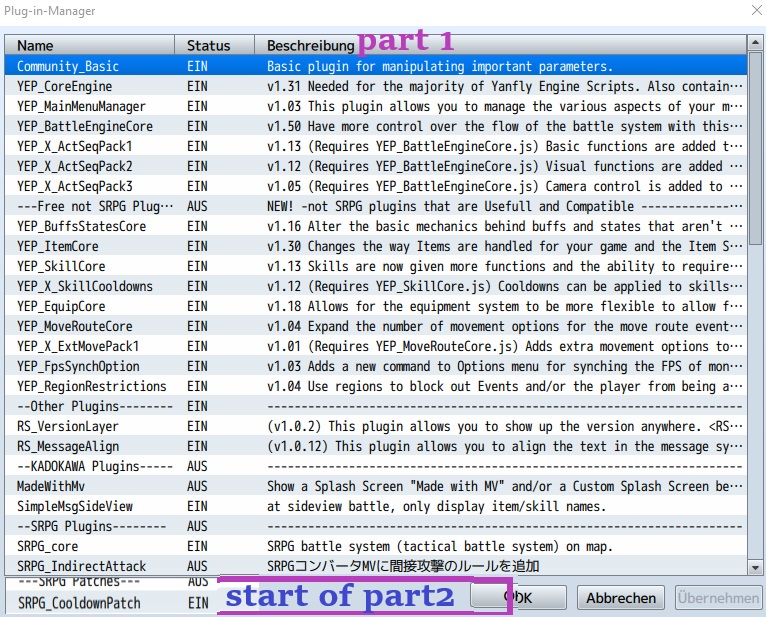Screen dimensions: 766x617
Task: Select the --SRPG Plugins-------- separator row
Action: (x=376, y=527)
